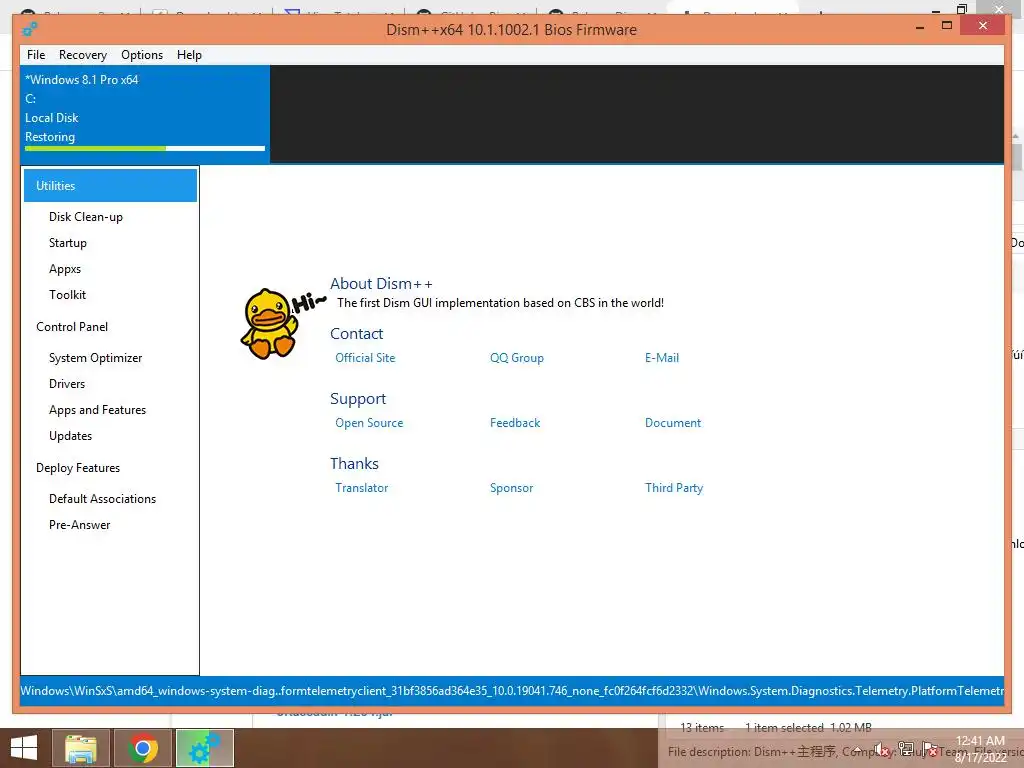Open the Updates page
Viewport: 1024px width, 768px height.
[70, 436]
